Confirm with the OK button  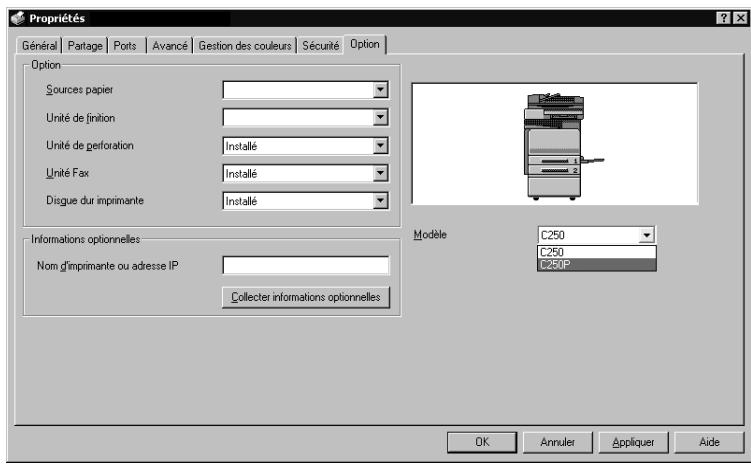[482, 442]
